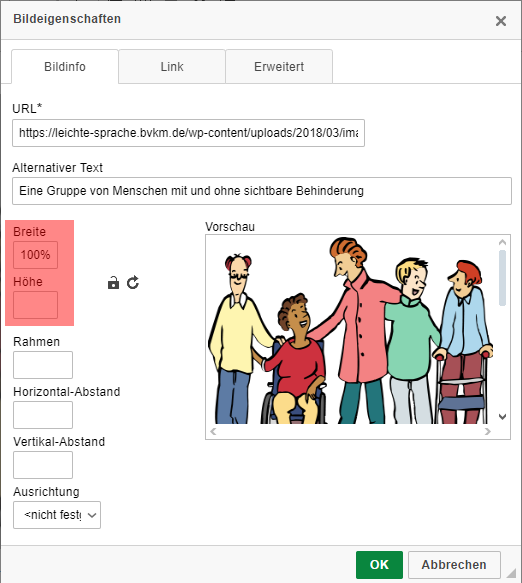Open the Link tab
This screenshot has width=522, height=583.
[172, 67]
